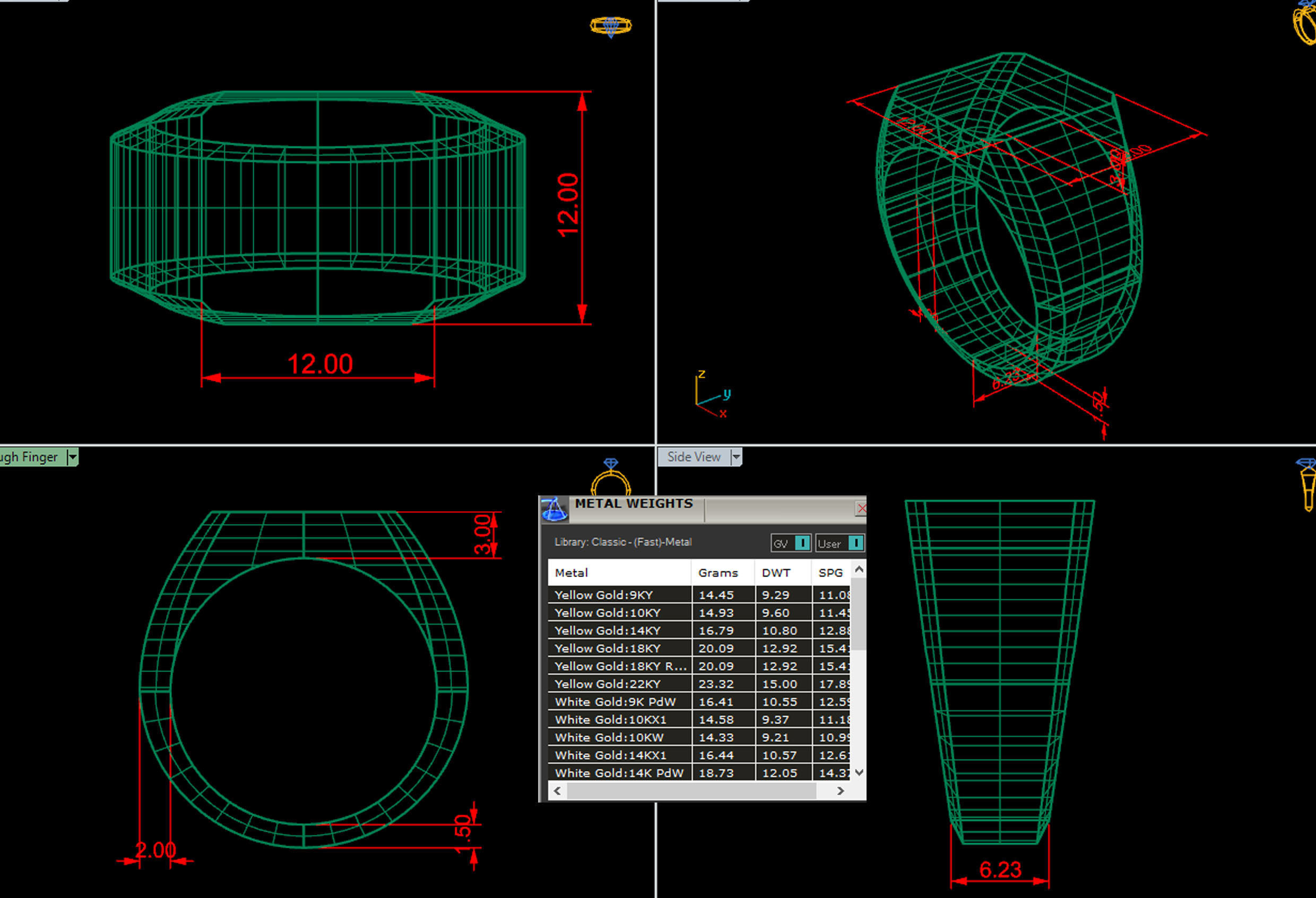Screen dimensions: 1316x898
Task: Click the 2.00 dimension in through-finger view
Action: 155,850
